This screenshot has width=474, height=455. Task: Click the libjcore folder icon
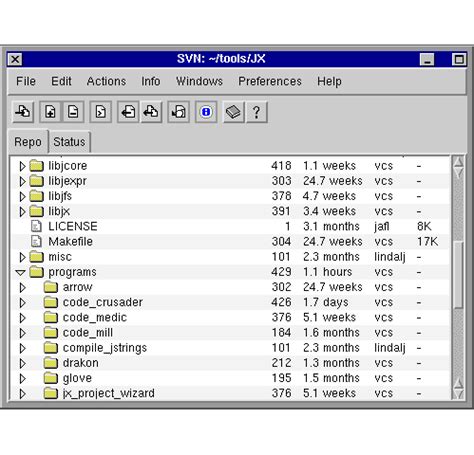click(36, 165)
